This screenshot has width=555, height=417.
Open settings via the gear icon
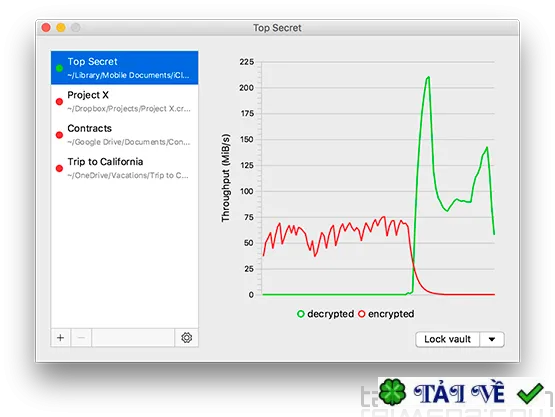coord(187,338)
